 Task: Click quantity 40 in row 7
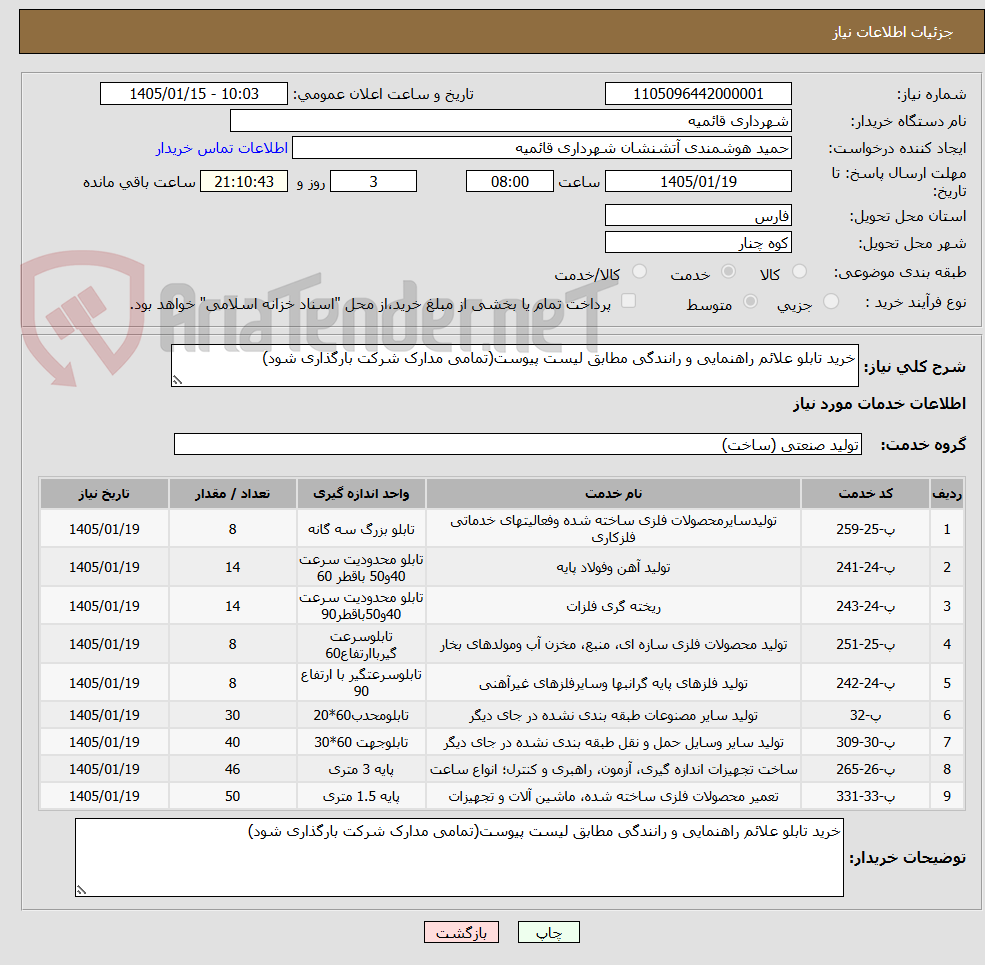[x=232, y=743]
